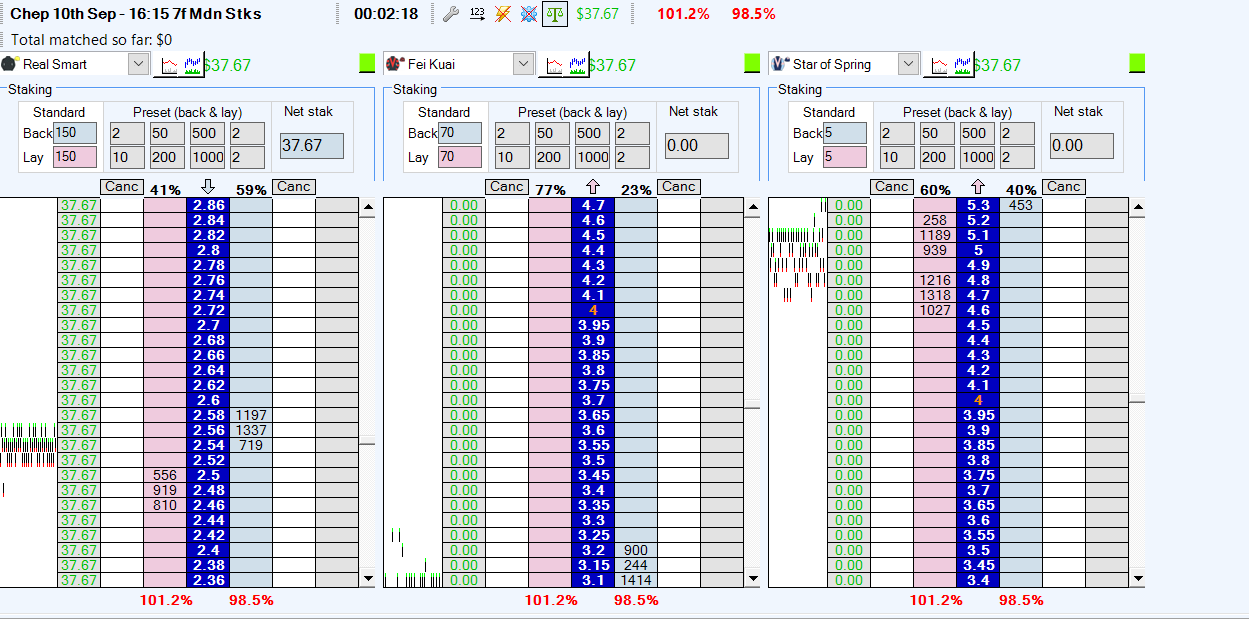Screen dimensions: 1249x619
Task: Click the Lay stake field in Real Smart
Action: [75, 157]
